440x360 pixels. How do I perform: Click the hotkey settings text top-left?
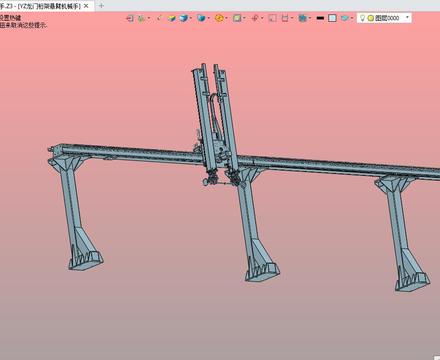point(11,18)
